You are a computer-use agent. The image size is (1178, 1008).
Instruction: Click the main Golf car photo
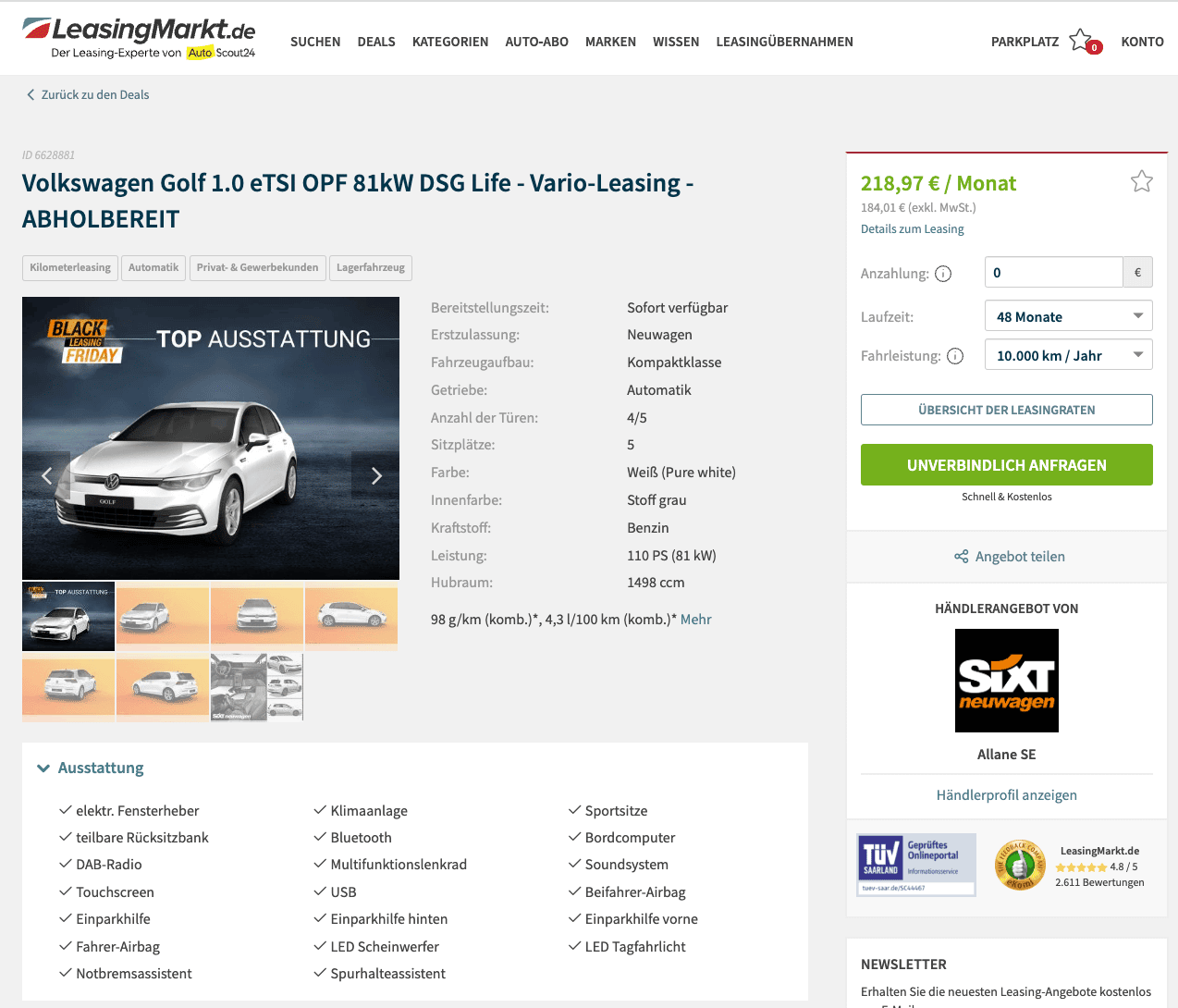coord(211,438)
